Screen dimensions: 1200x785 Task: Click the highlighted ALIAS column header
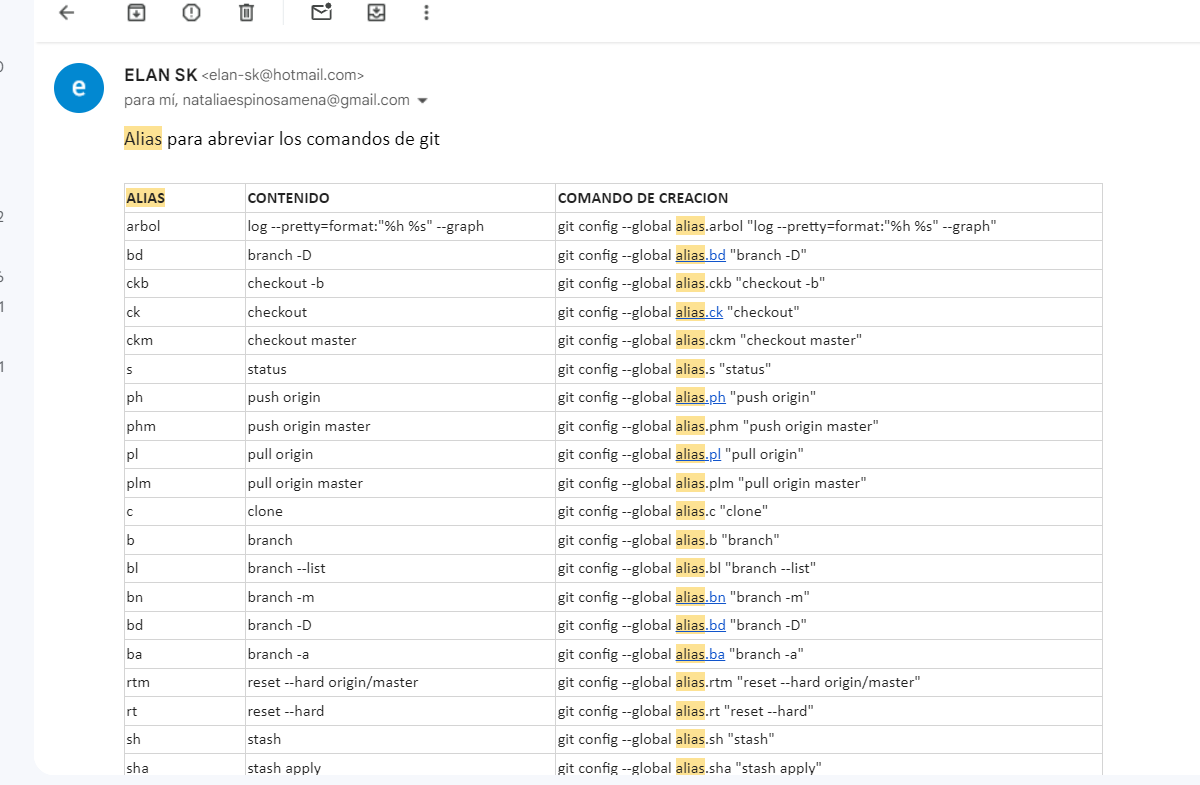click(146, 198)
